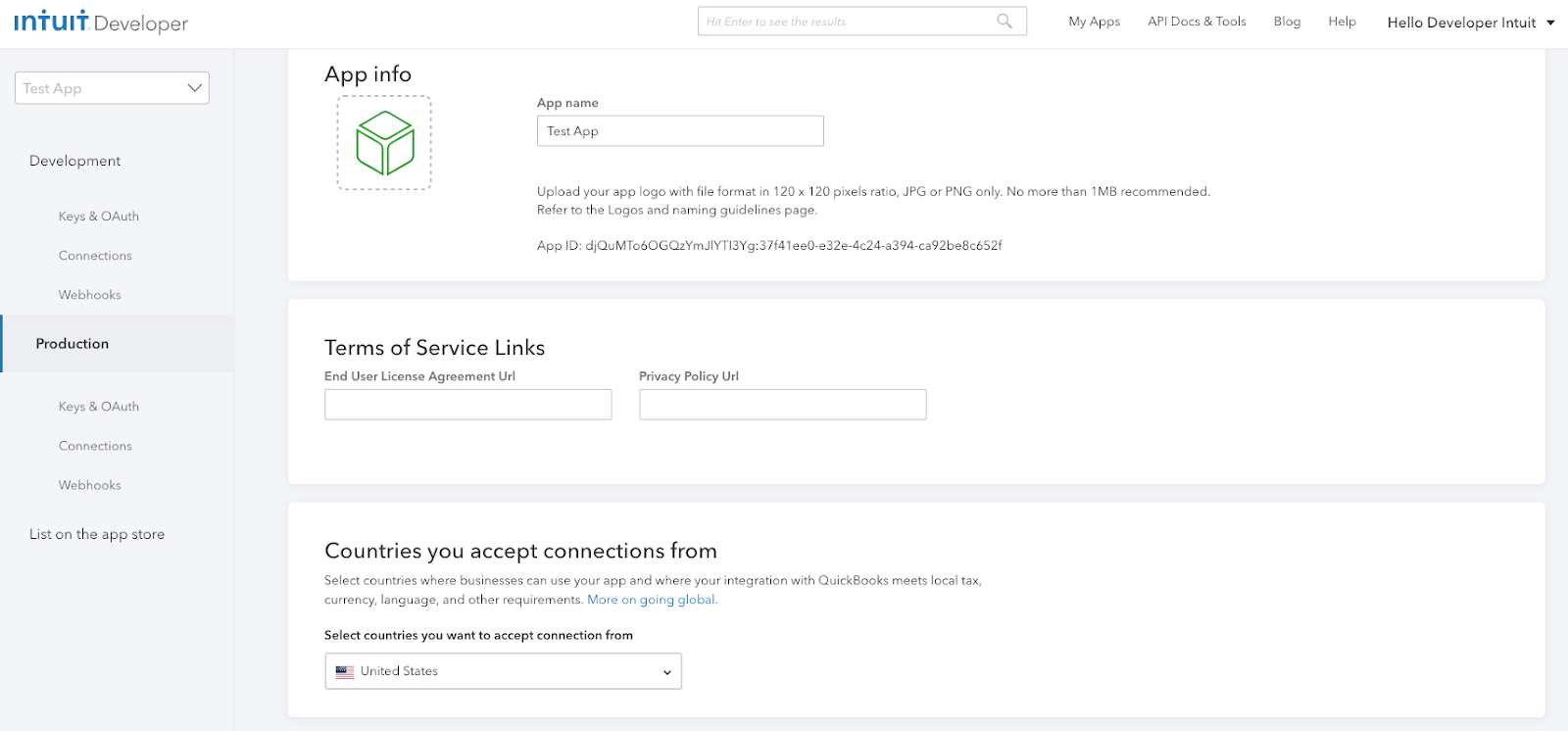1568x731 pixels.
Task: Open Connections under Production
Action: pyautogui.click(x=95, y=446)
